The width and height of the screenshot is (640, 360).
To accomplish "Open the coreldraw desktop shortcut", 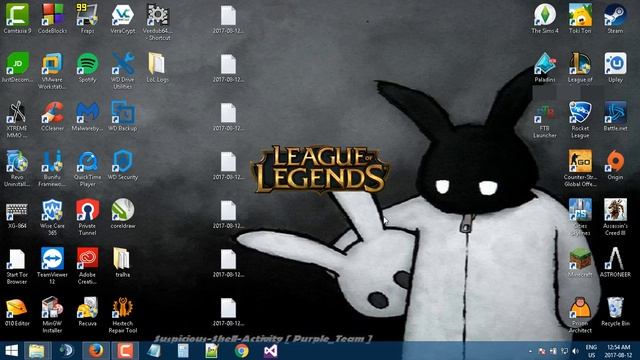I will coord(122,214).
